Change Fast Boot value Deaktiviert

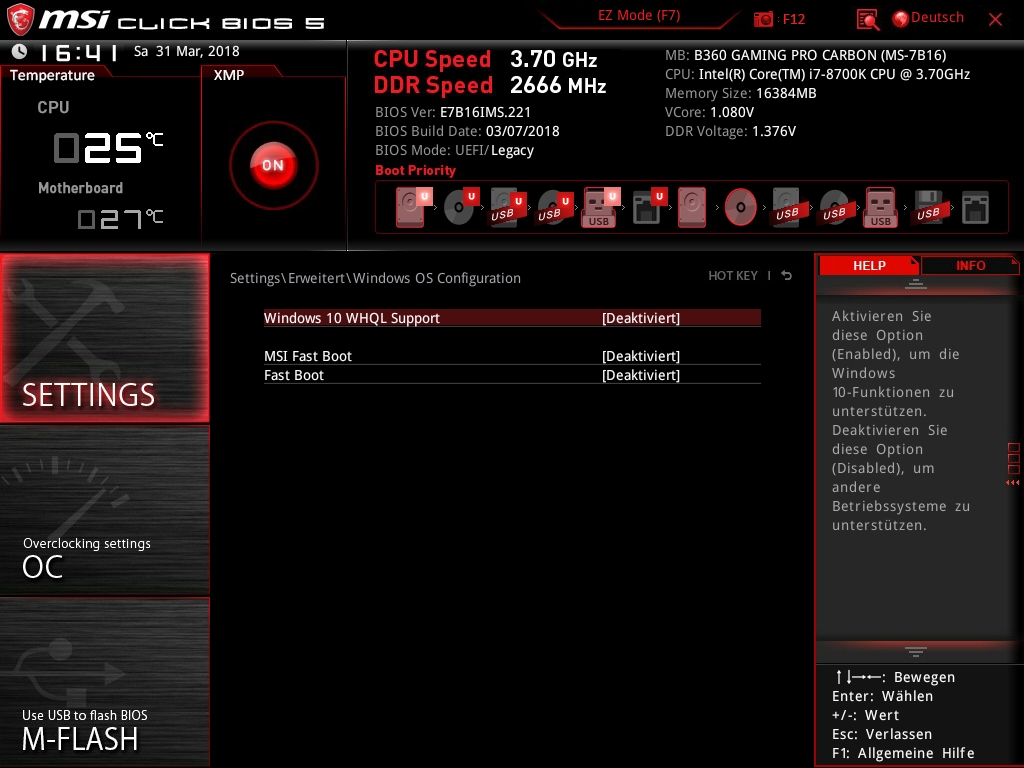tap(641, 375)
